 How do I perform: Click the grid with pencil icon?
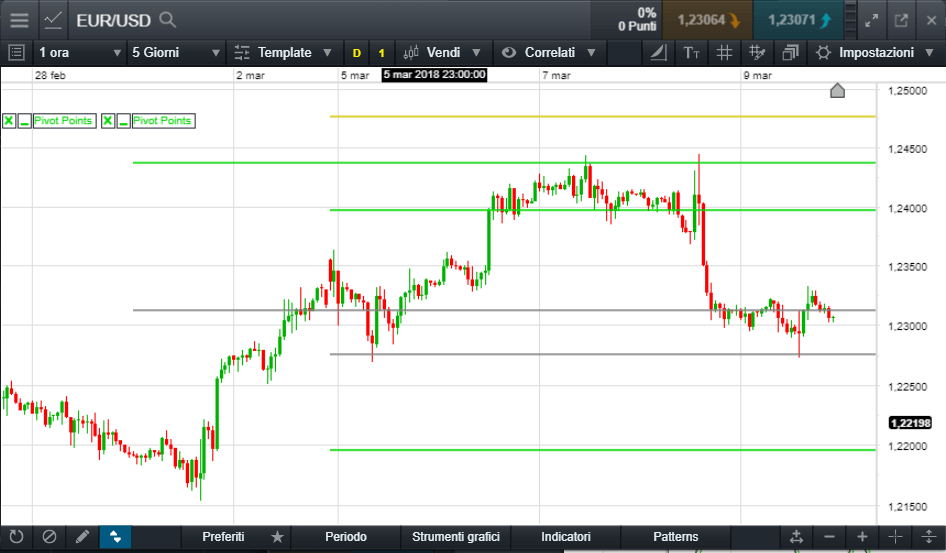click(757, 53)
